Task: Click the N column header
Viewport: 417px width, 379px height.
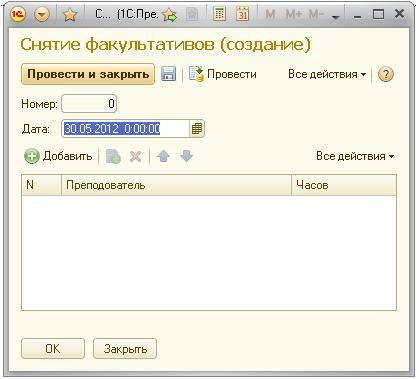Action: (42, 185)
